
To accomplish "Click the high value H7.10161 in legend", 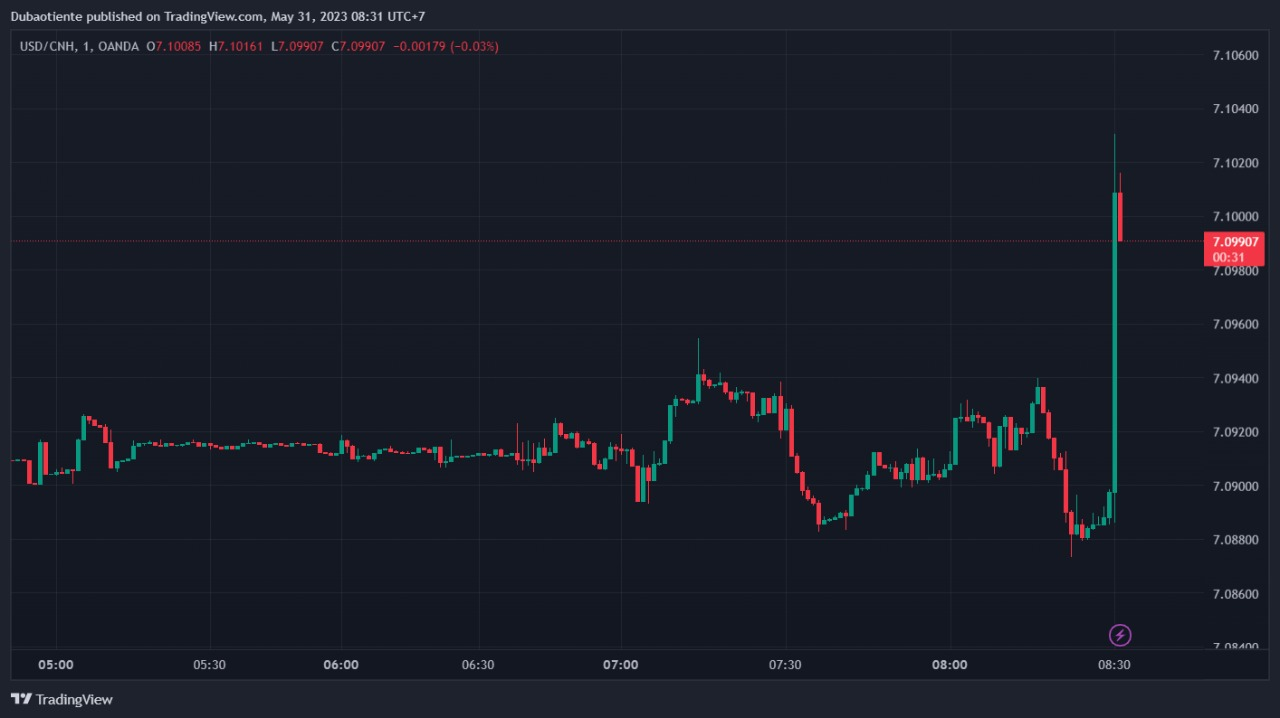I will click(237, 46).
